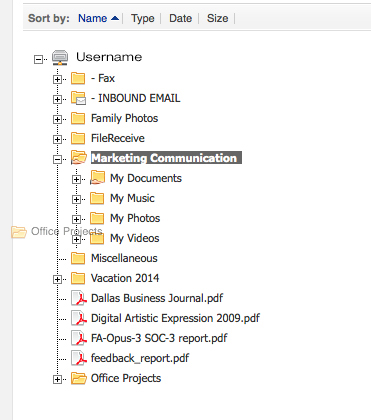Screen dimensions: 371x420
Task: Collapse the Username root node
Action: pyautogui.click(x=38, y=59)
